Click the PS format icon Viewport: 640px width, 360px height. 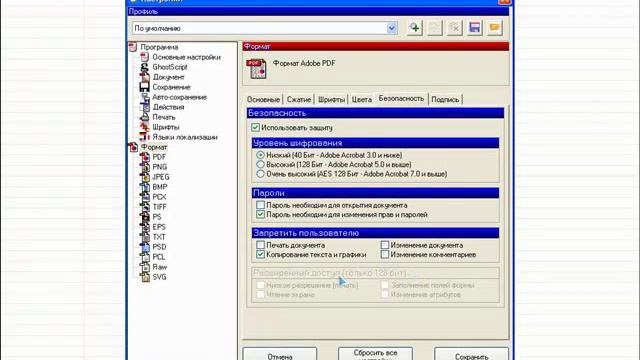click(144, 217)
